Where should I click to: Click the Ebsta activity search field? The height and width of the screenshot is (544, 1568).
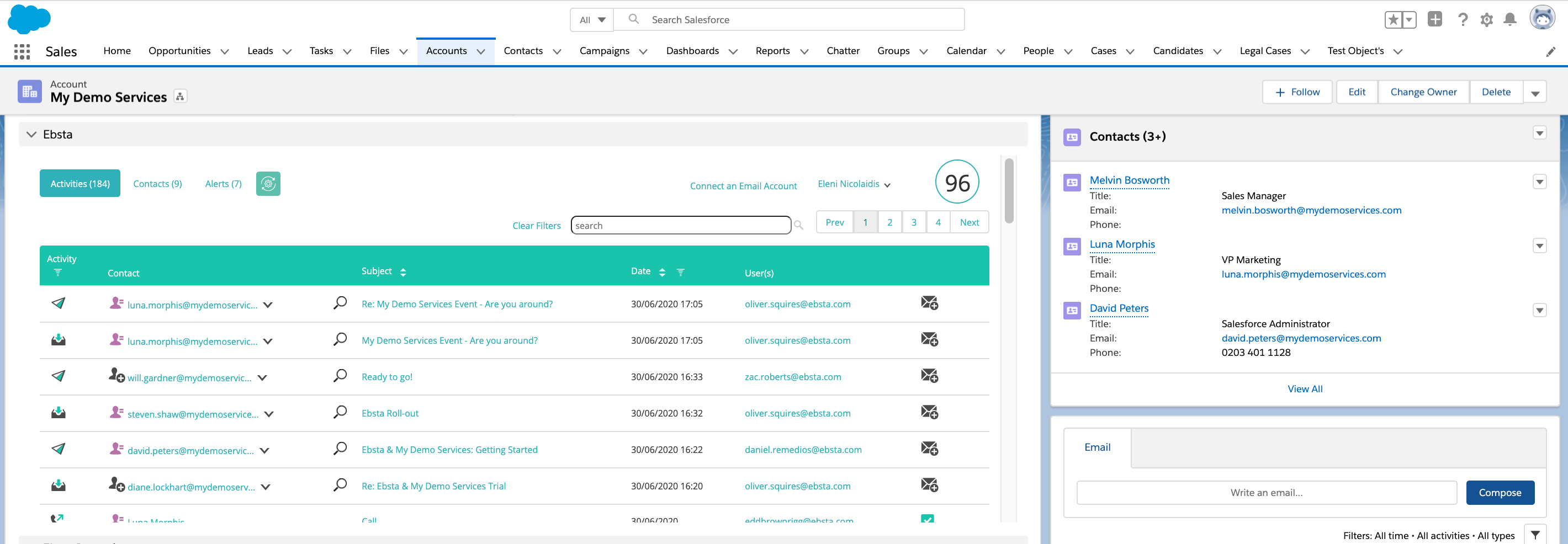coord(681,226)
